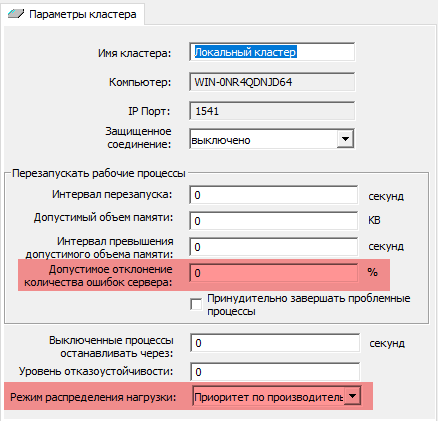
Task: Click the Уровень отказоустойчивости label
Action: coord(96,371)
